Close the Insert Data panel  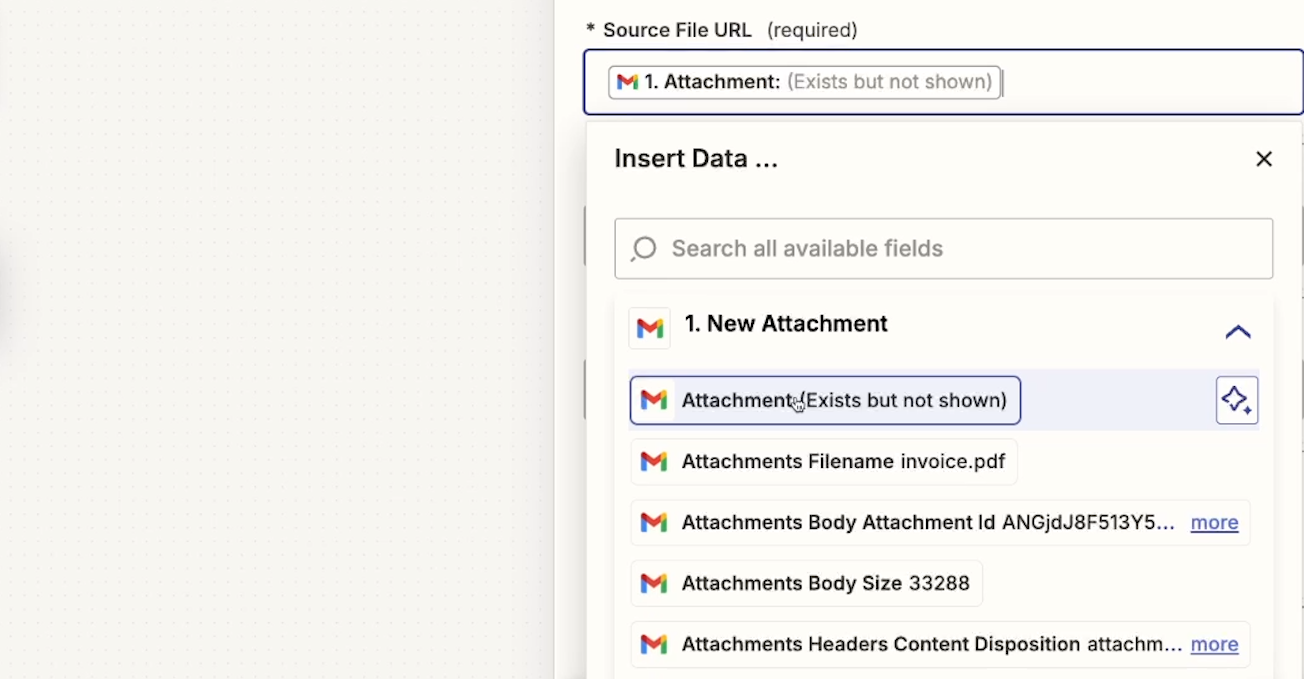pos(1264,159)
